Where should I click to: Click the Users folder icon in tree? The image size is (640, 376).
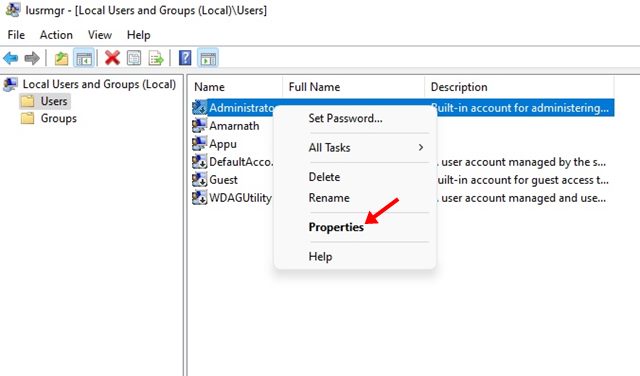click(27, 101)
